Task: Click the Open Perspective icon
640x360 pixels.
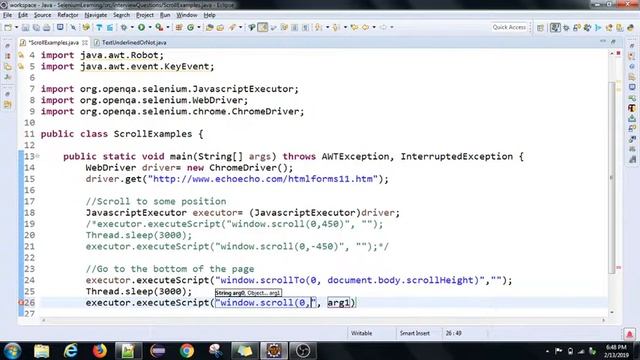Action: click(540, 28)
